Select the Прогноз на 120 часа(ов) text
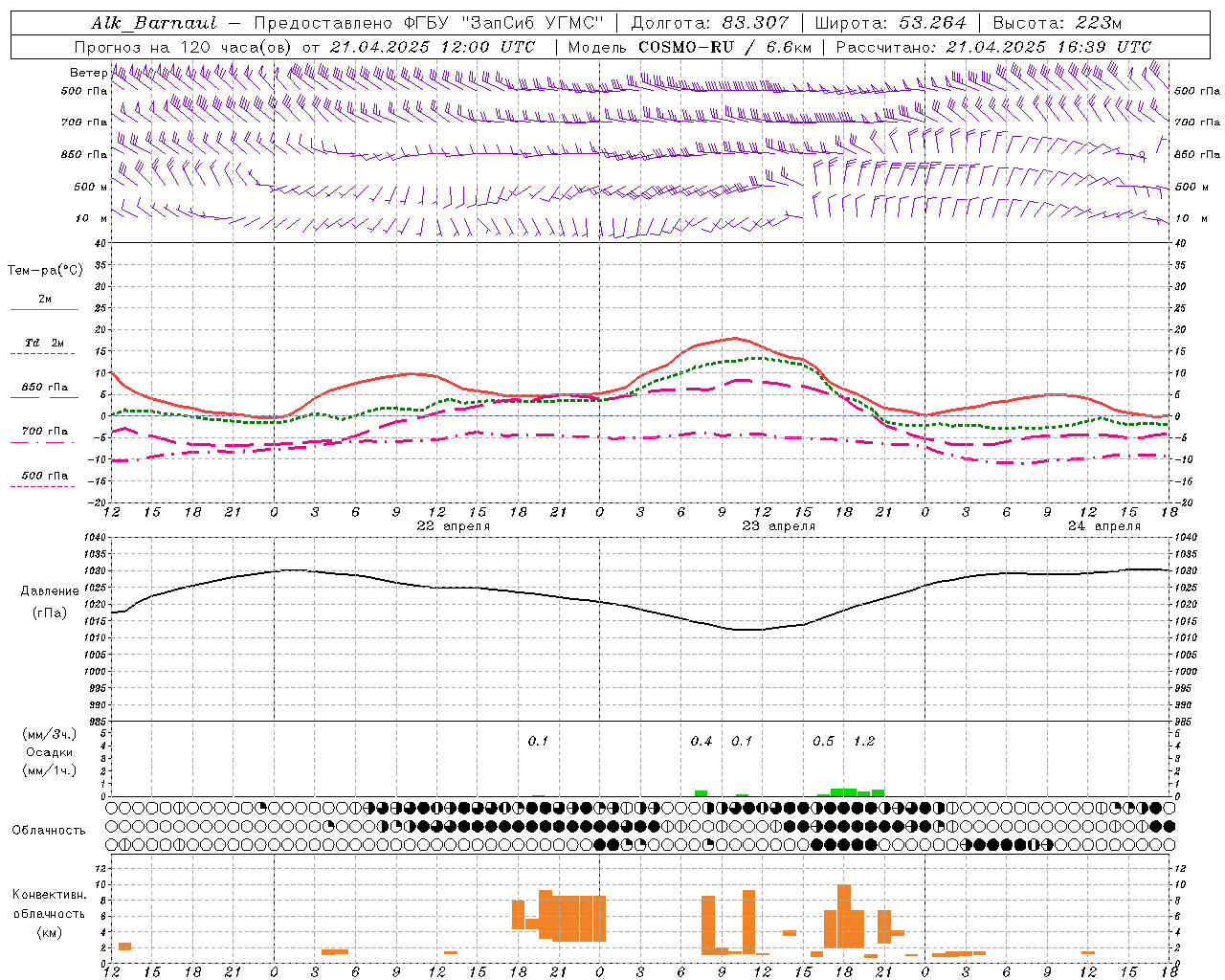 (x=184, y=47)
